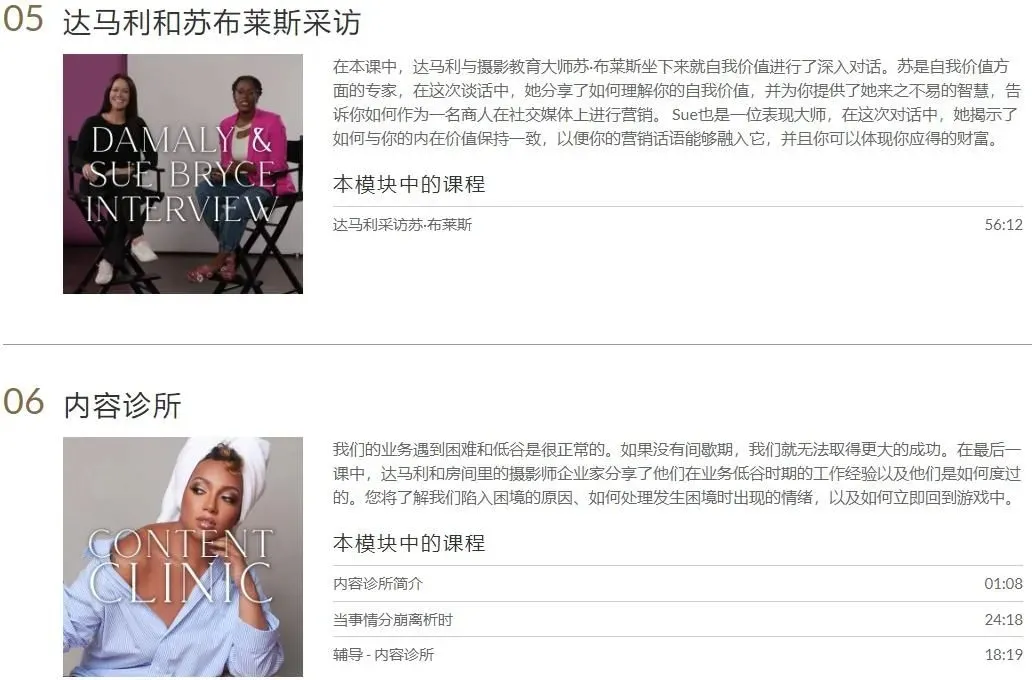Open the Damaly & Sue Bryce Interview thumbnail
This screenshot has height=680, width=1032.
pyautogui.click(x=183, y=174)
